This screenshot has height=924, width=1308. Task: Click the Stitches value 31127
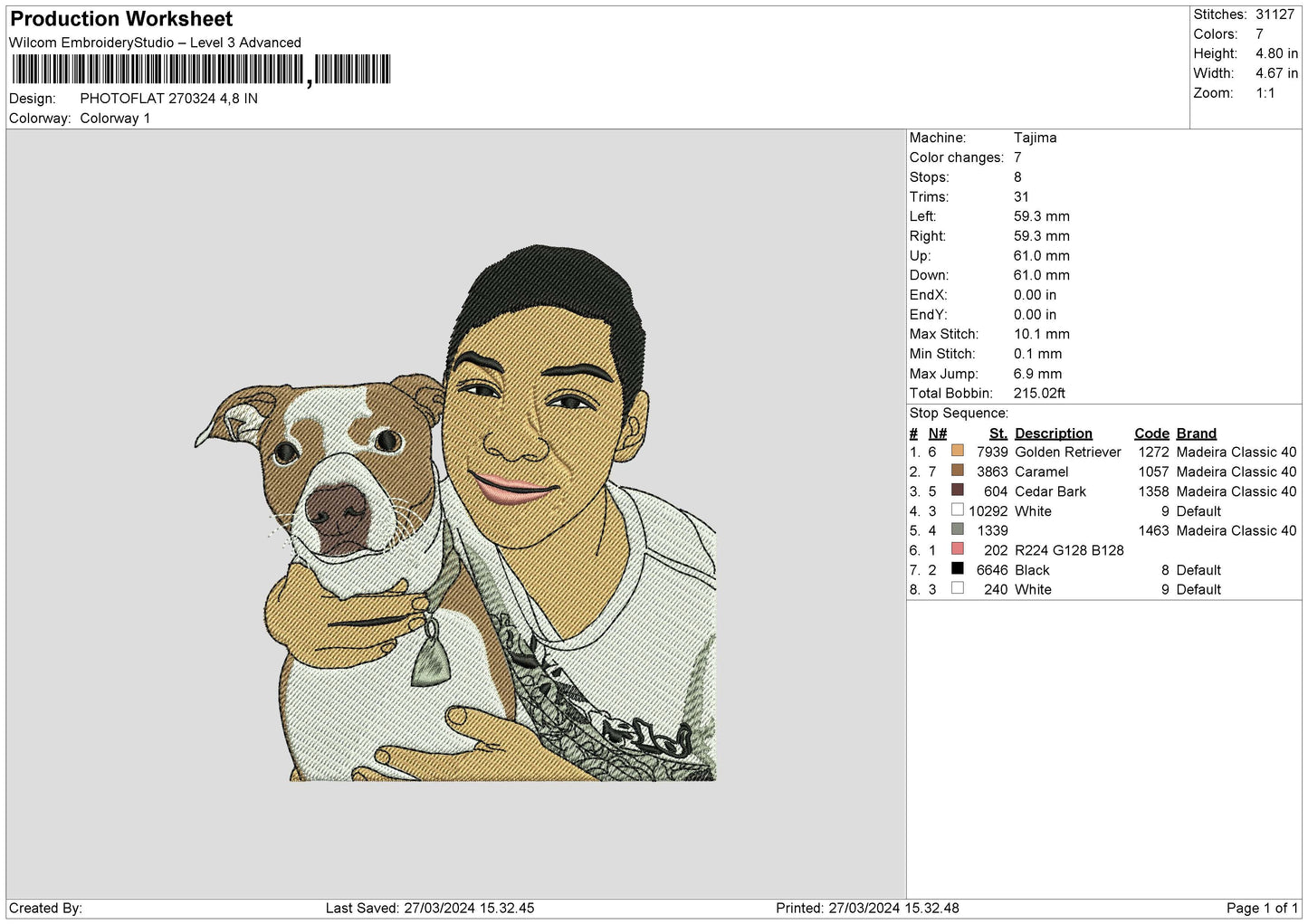point(1275,14)
